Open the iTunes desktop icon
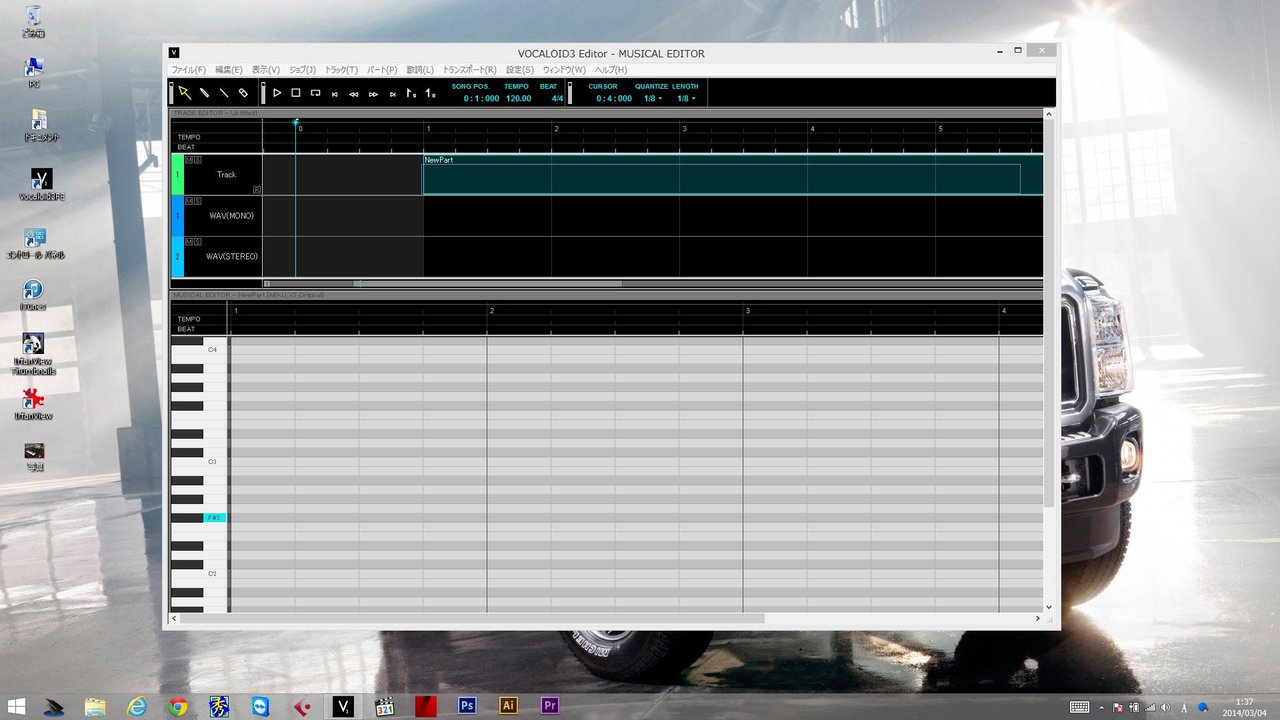Image resolution: width=1280 pixels, height=720 pixels. tap(33, 295)
